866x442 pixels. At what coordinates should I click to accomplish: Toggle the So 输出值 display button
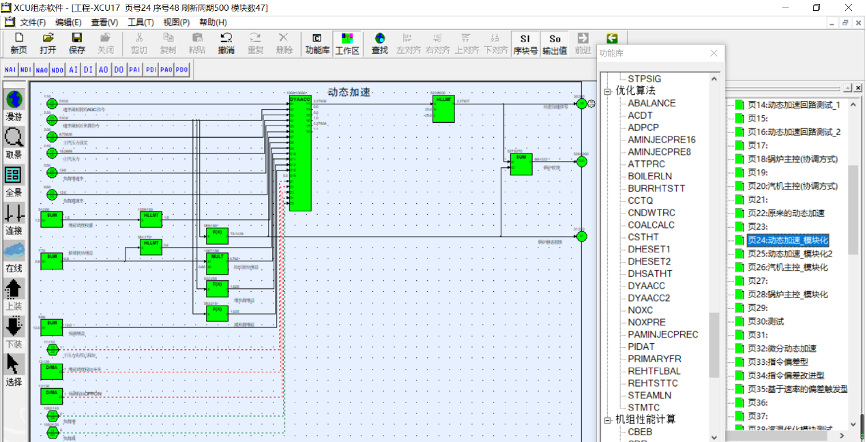pos(554,42)
